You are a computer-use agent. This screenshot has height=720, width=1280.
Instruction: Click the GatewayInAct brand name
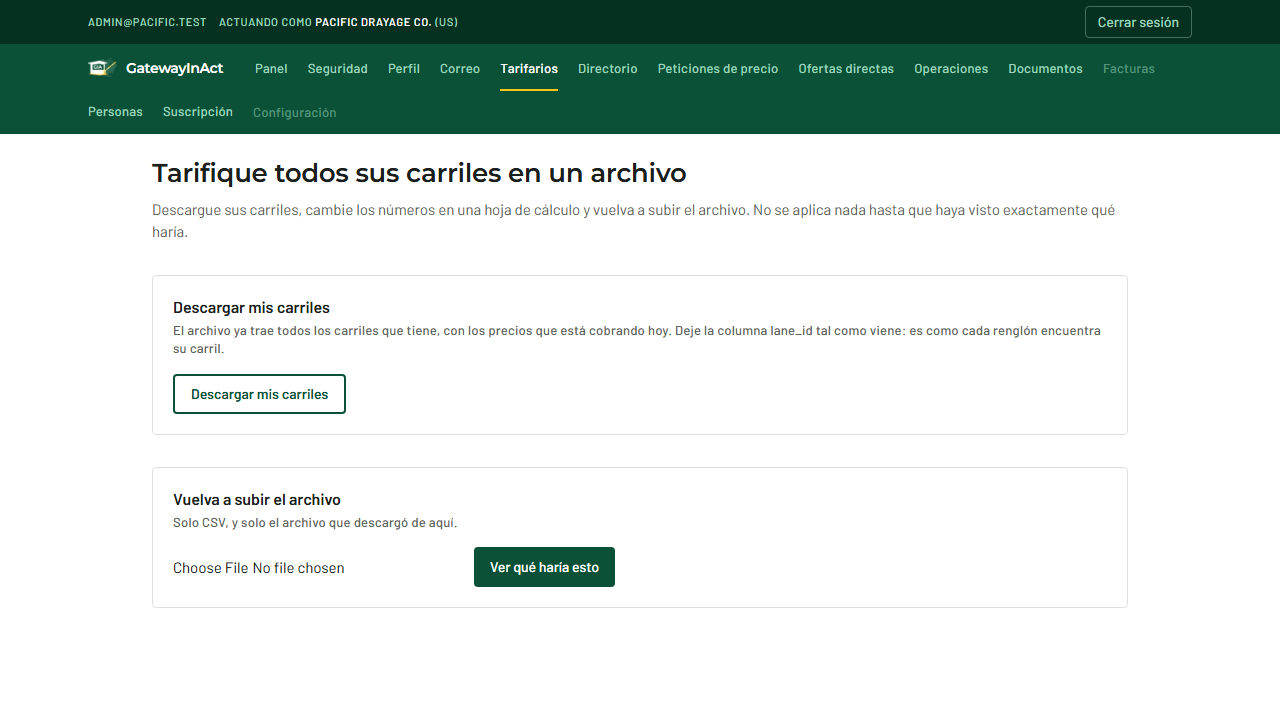click(175, 68)
